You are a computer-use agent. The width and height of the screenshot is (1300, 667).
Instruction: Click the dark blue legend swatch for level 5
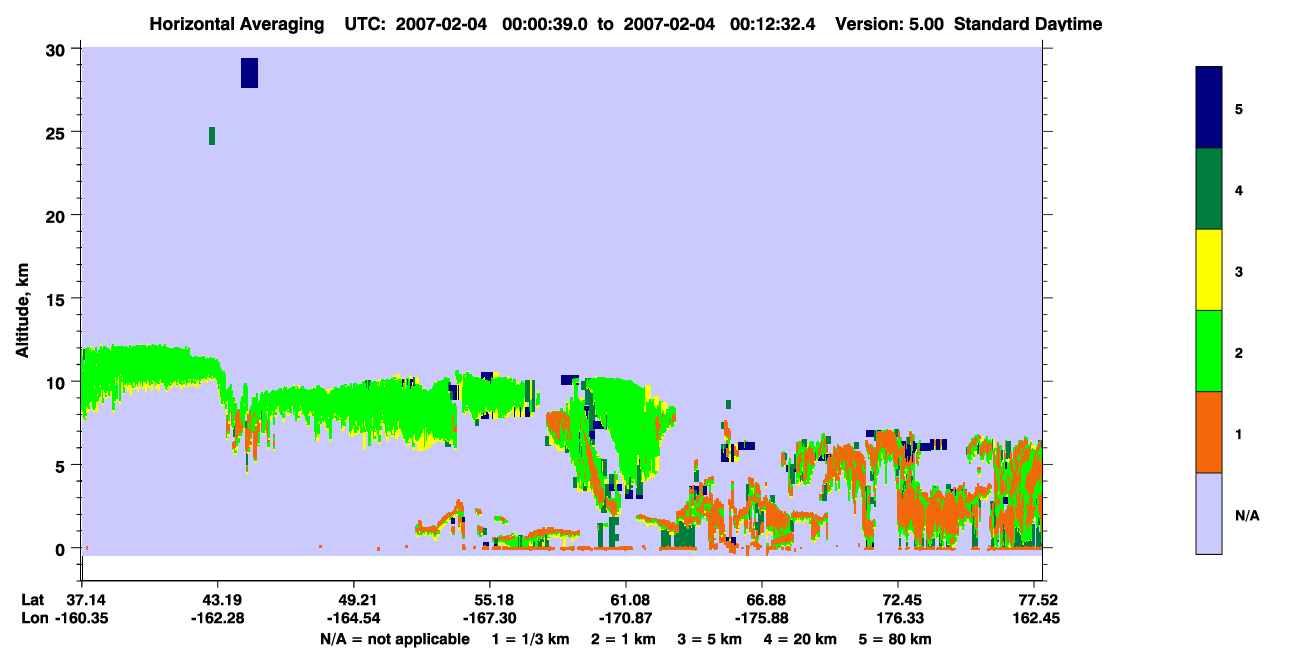pos(1209,108)
